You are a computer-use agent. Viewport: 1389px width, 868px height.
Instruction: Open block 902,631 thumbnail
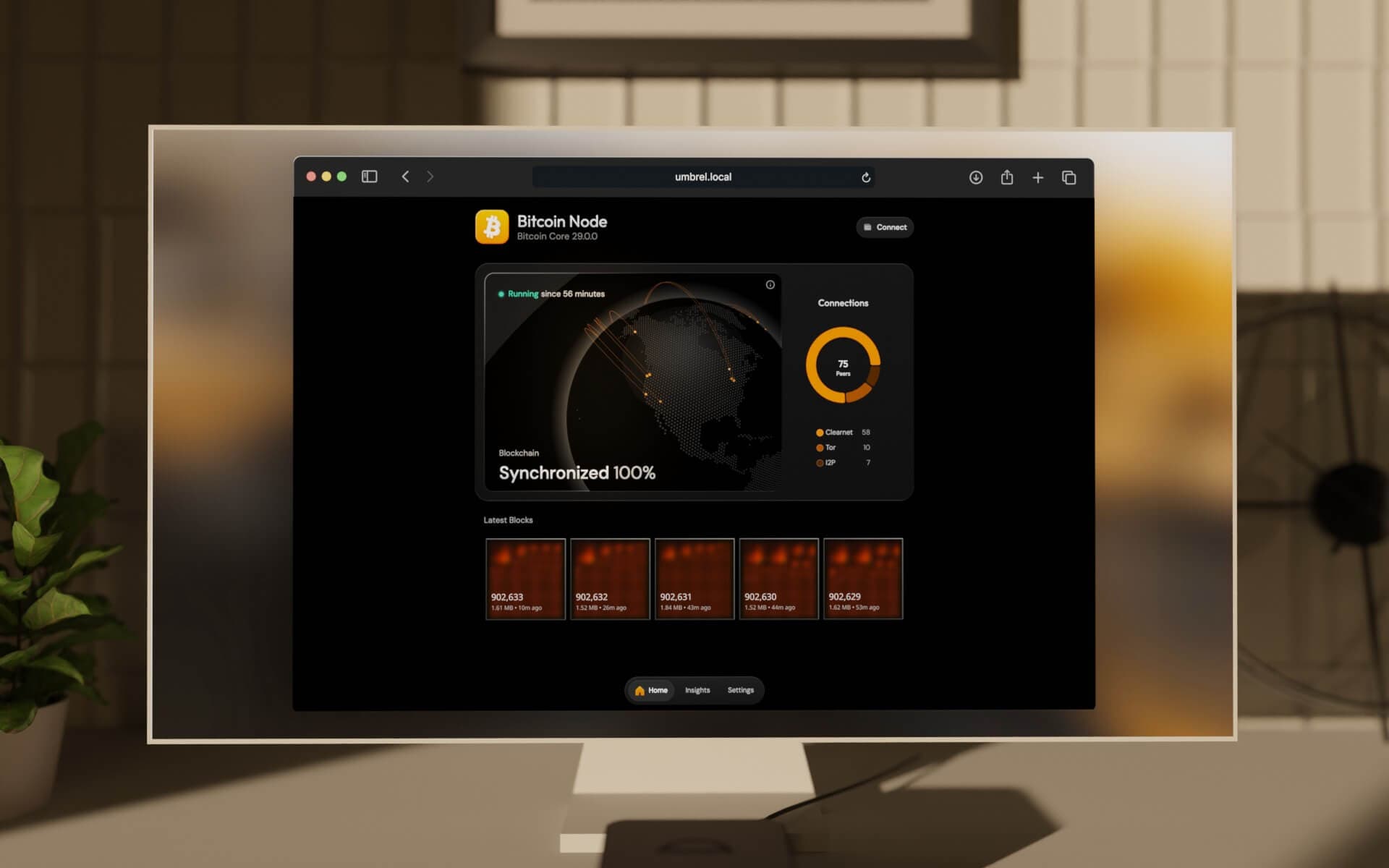(694, 578)
